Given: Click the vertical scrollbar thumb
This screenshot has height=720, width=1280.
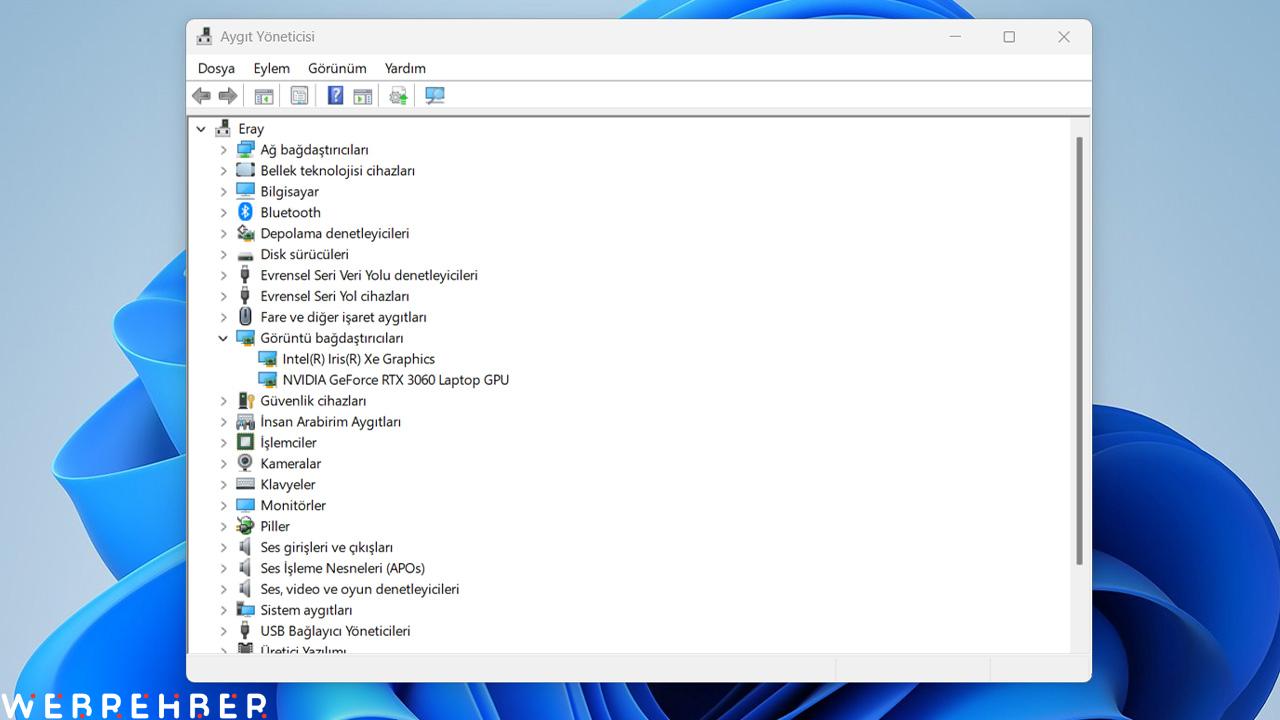Looking at the screenshot, I should click(x=1079, y=351).
